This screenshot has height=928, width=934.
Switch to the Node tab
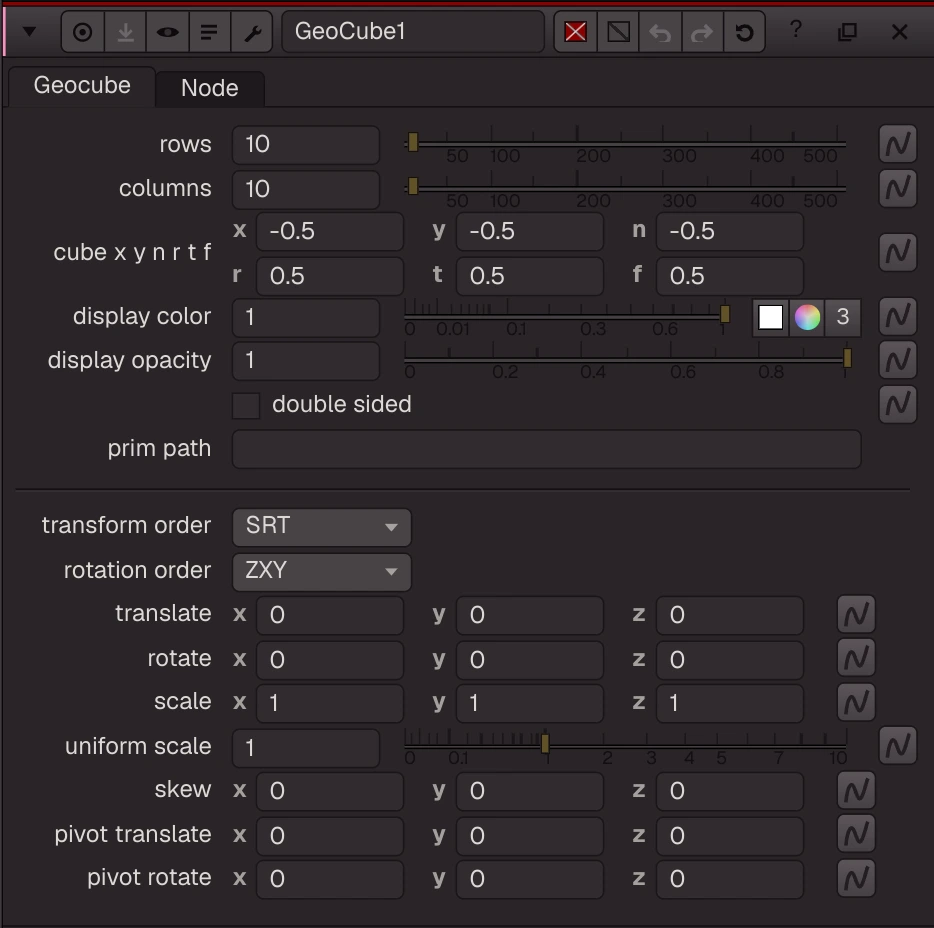pos(210,89)
